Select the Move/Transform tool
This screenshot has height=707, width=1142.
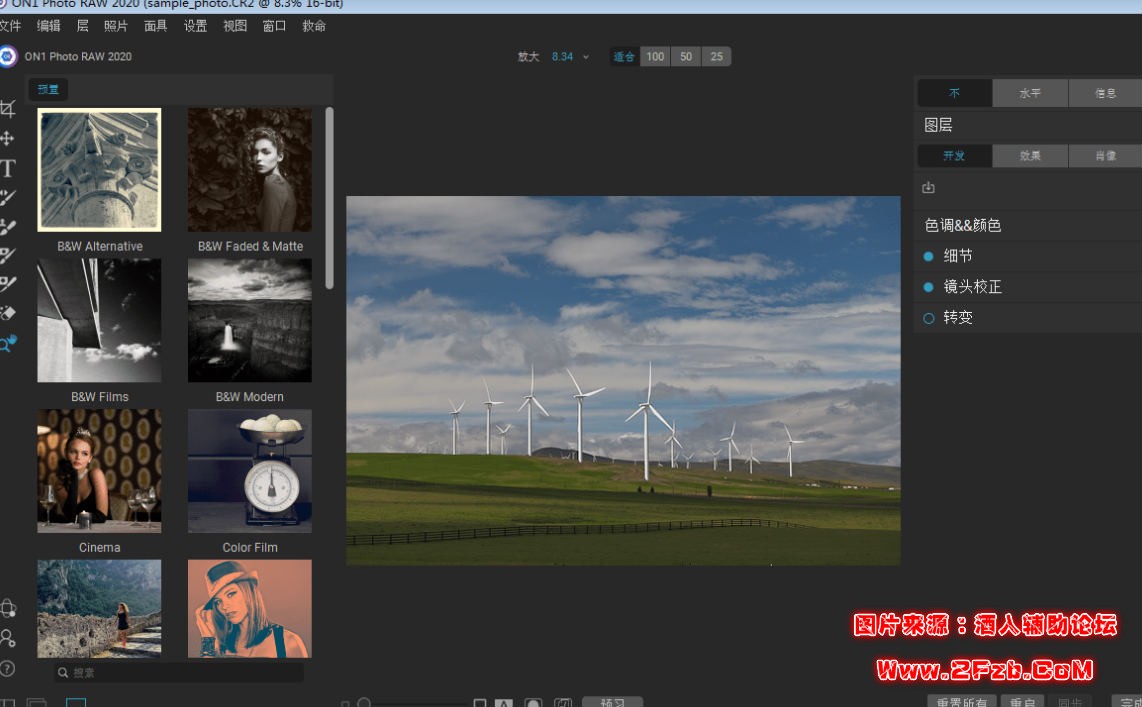[7, 138]
